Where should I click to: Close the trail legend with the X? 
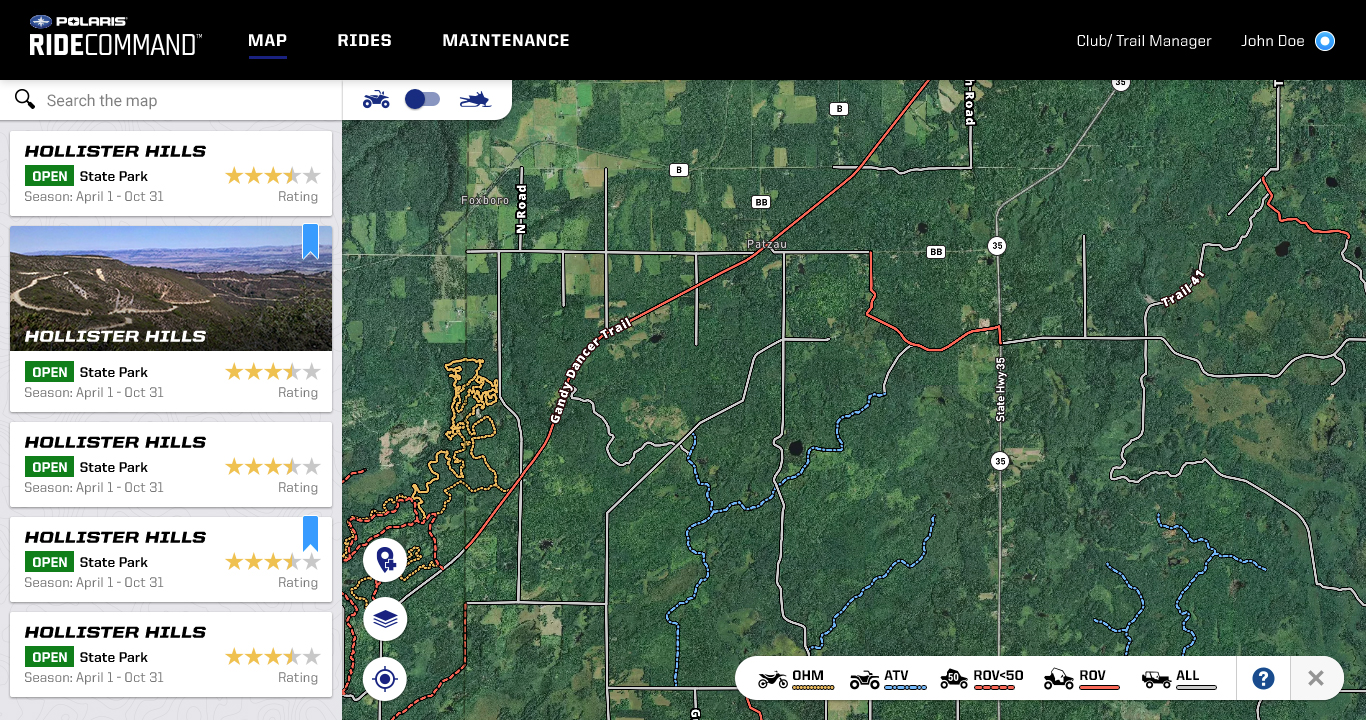pyautogui.click(x=1316, y=679)
